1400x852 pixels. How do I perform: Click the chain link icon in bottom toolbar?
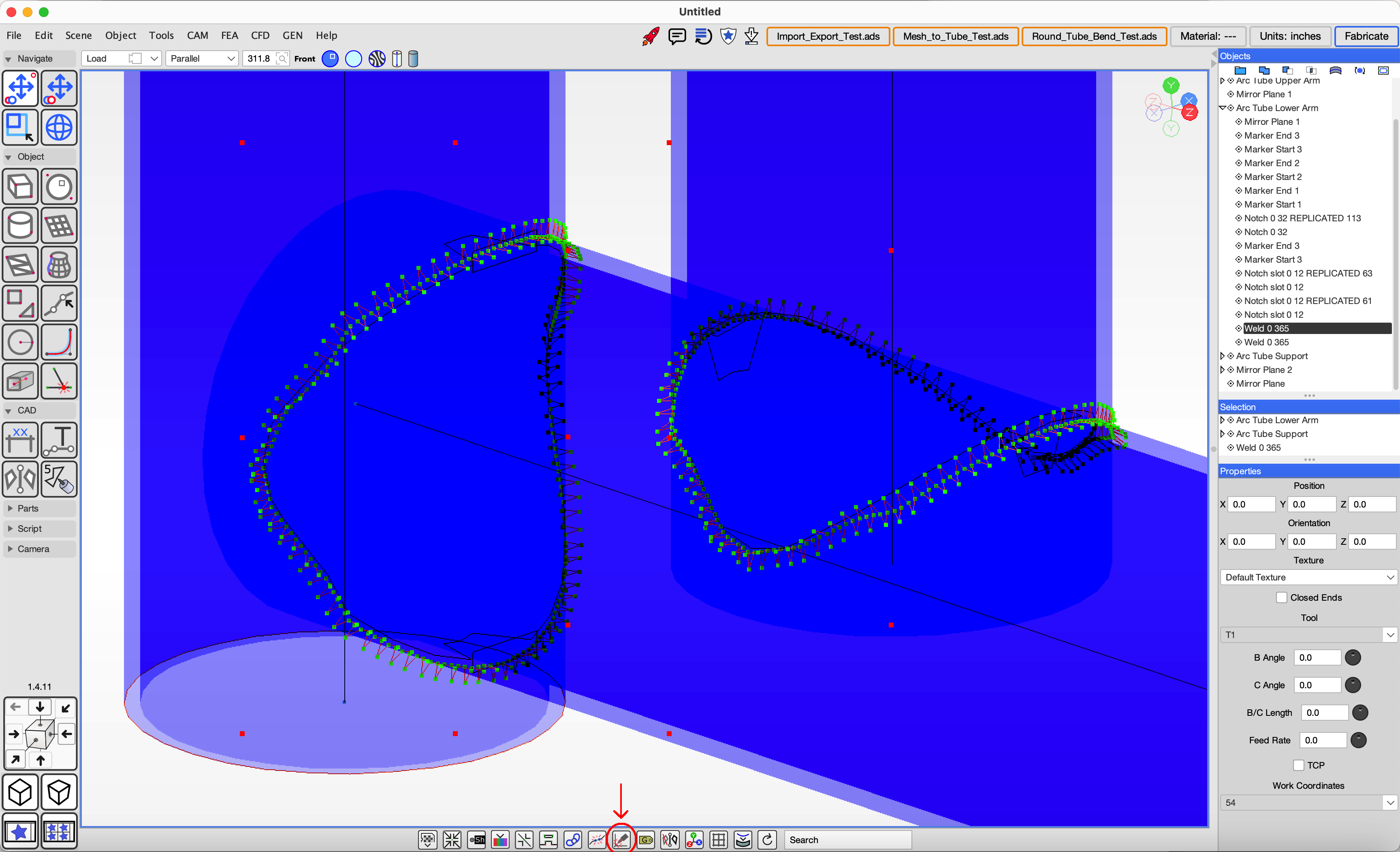[573, 839]
